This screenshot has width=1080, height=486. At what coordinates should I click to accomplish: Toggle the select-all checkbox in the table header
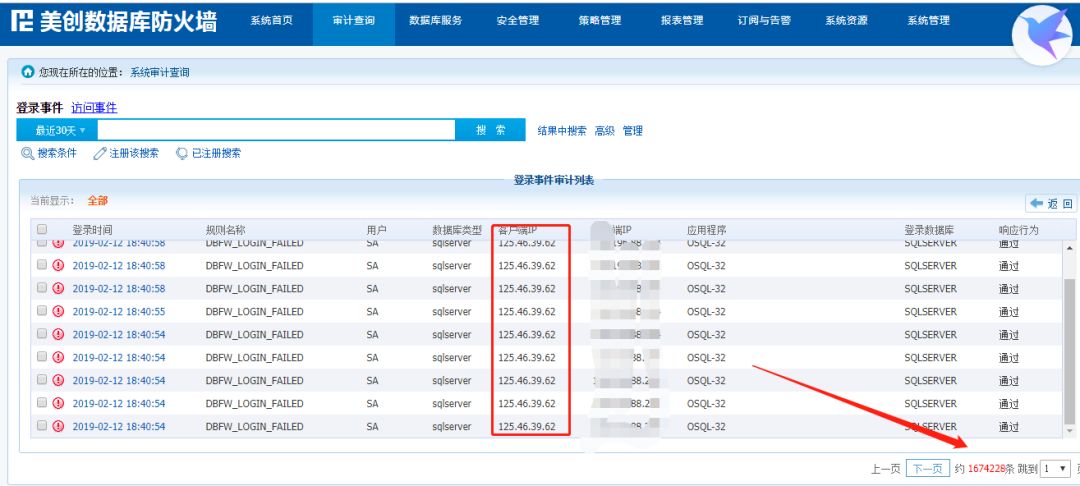[x=42, y=229]
